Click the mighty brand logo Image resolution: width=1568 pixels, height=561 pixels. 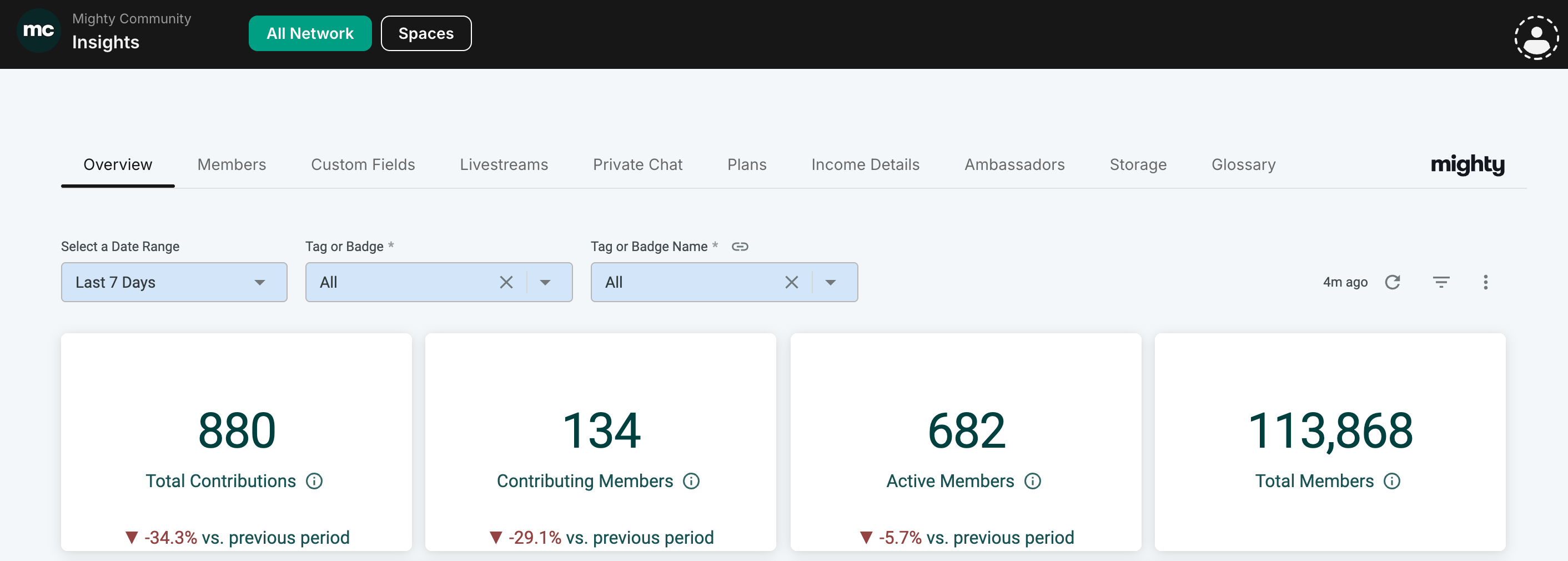pyautogui.click(x=1468, y=164)
